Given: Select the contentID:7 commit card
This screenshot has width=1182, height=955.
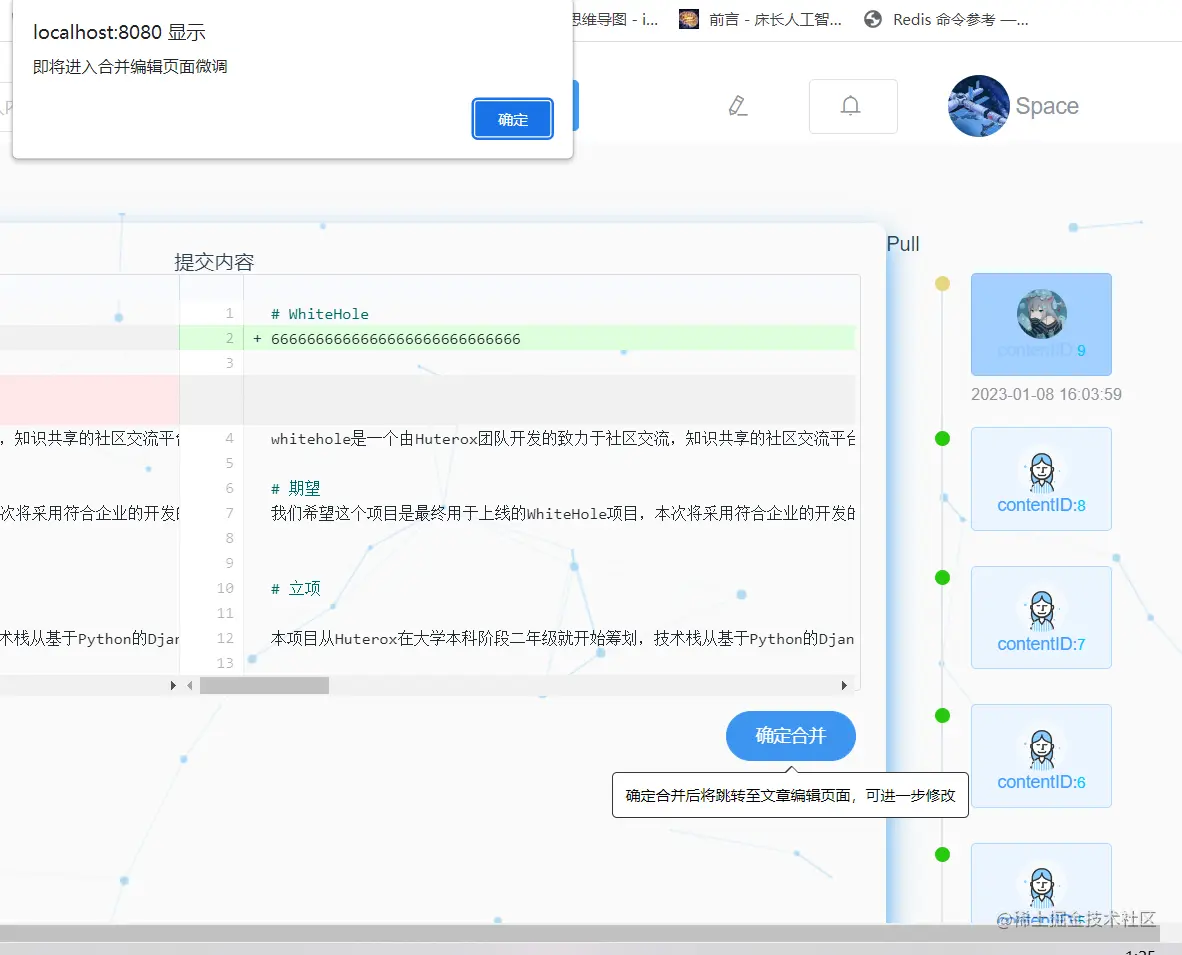Looking at the screenshot, I should 1041,617.
